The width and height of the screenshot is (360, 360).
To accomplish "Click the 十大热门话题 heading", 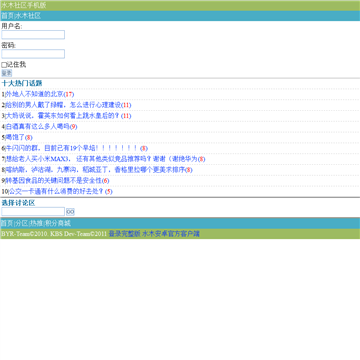I will click(x=22, y=83).
